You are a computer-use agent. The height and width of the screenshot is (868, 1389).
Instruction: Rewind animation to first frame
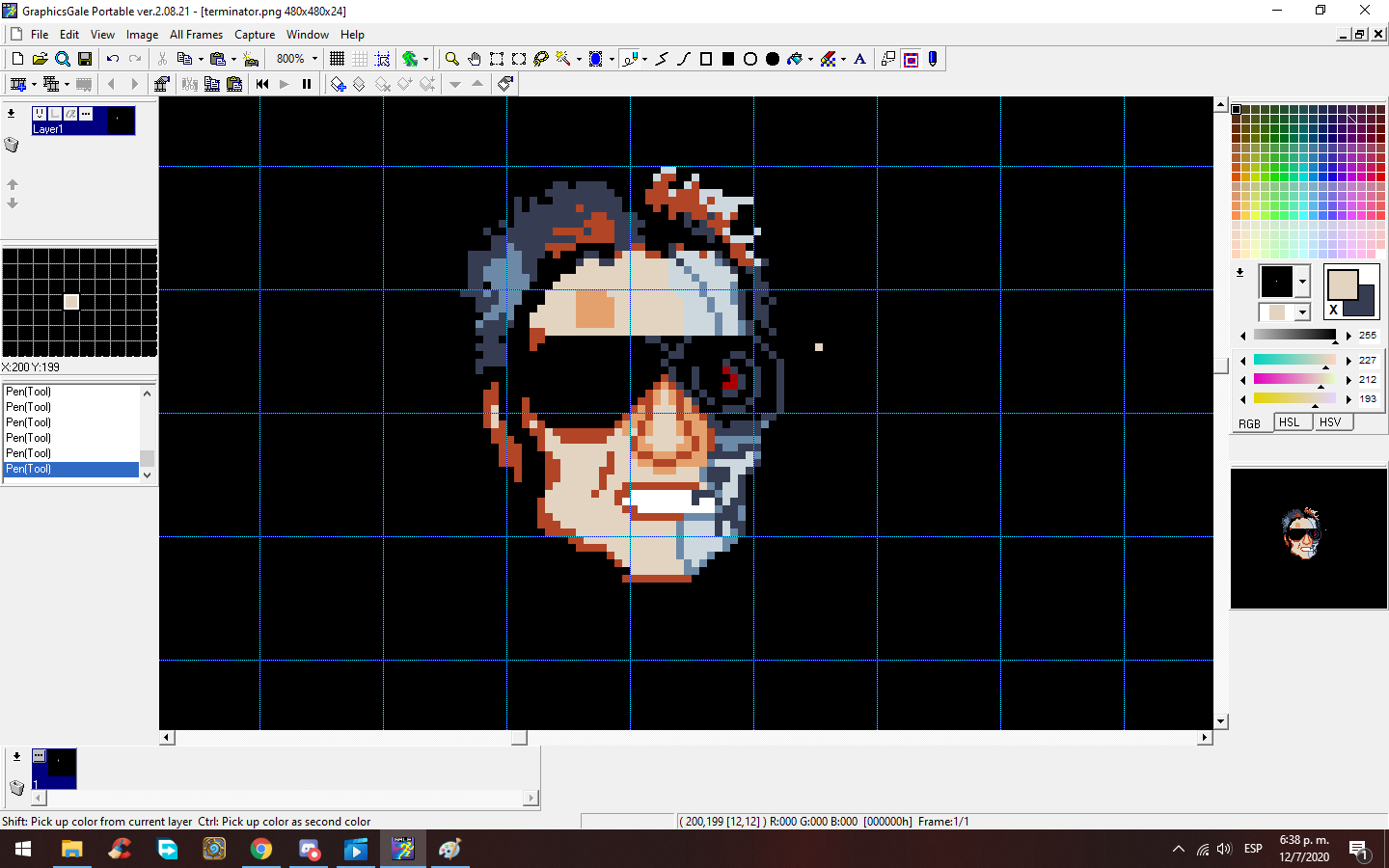coord(262,84)
